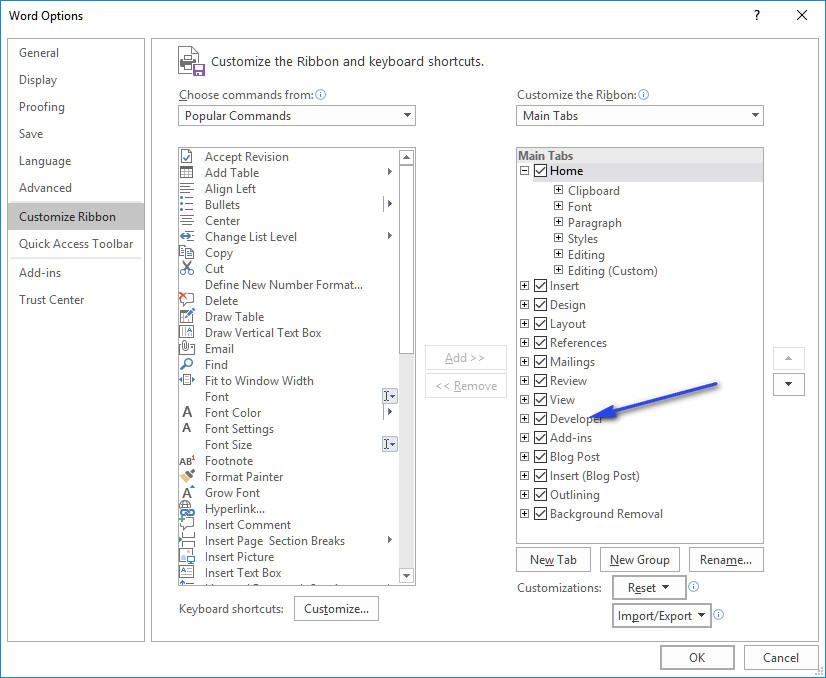Click info icon next to Reset button
This screenshot has height=678, width=826.
(694, 587)
